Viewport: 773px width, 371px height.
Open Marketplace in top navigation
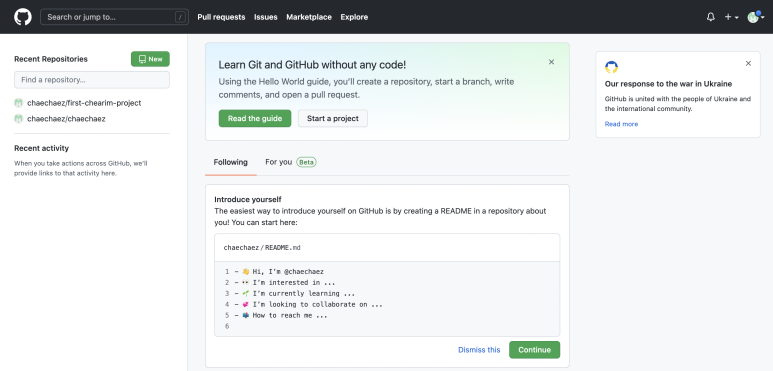pyautogui.click(x=309, y=17)
